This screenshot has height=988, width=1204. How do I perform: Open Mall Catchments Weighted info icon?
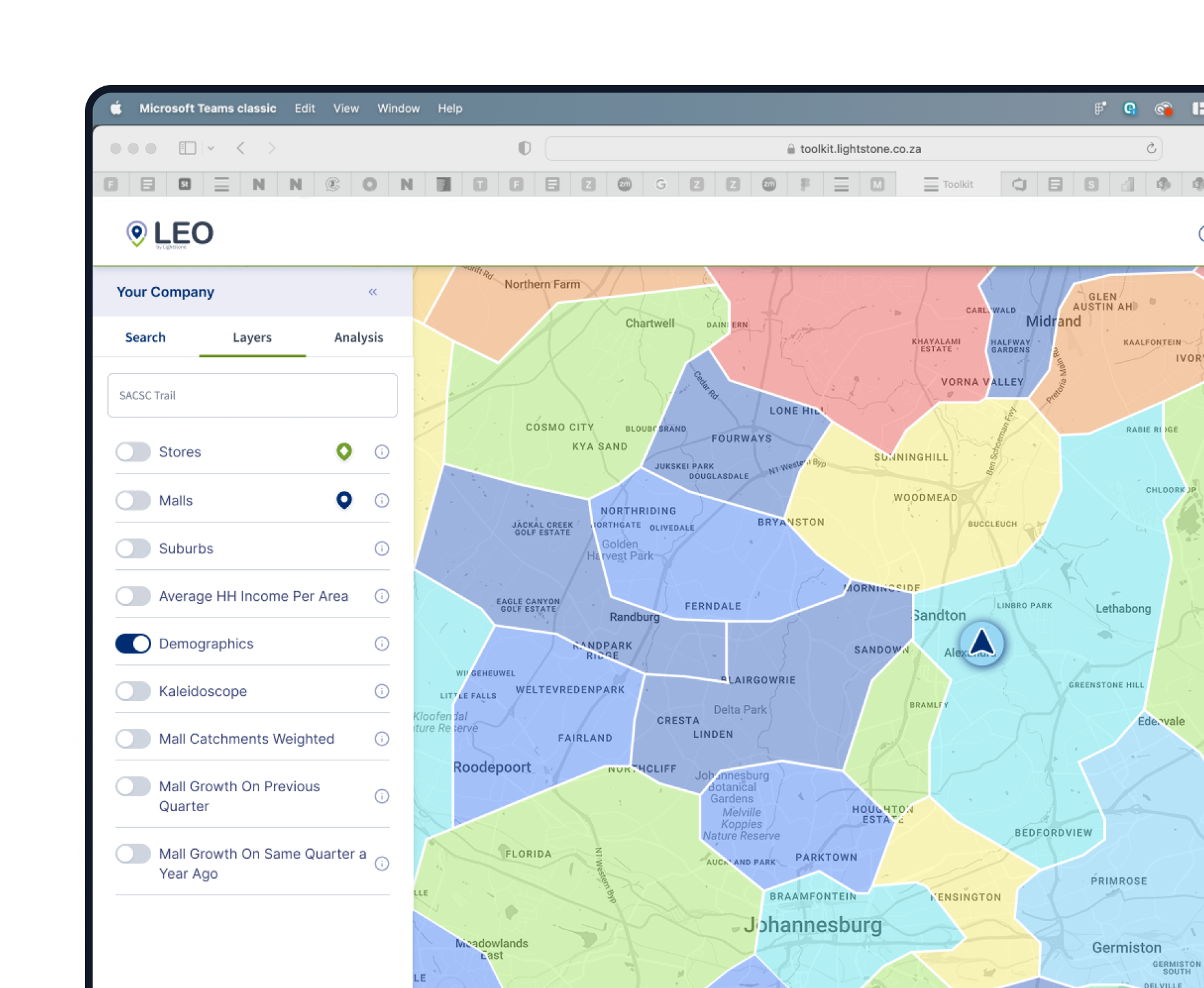click(x=382, y=739)
